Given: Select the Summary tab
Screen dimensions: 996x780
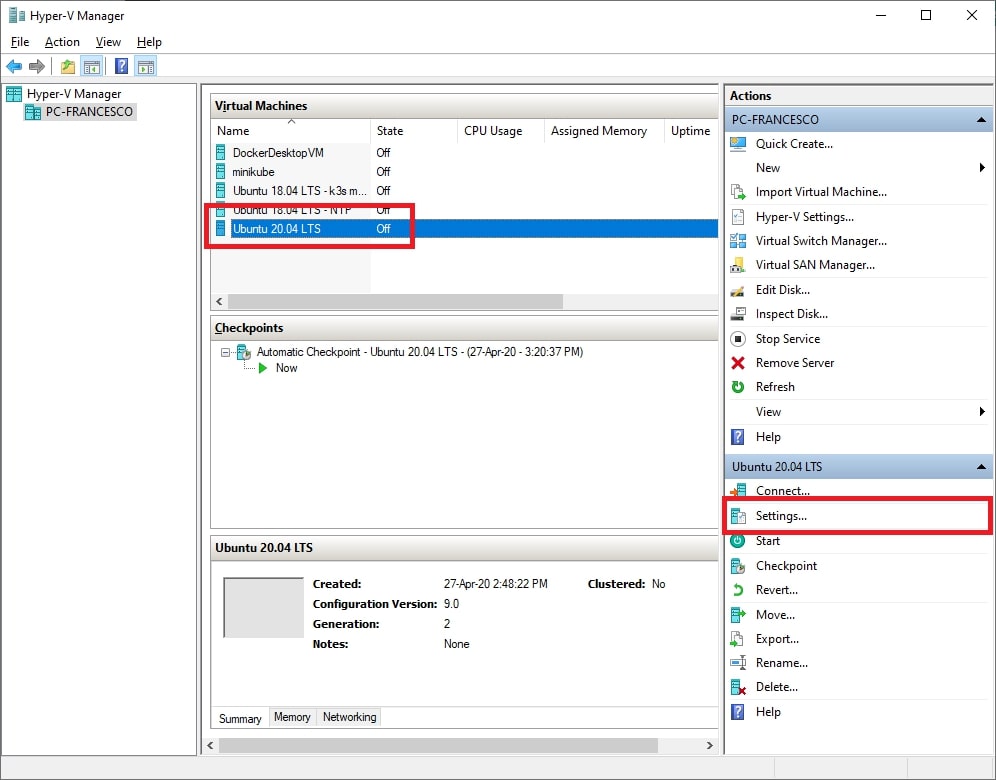Looking at the screenshot, I should pos(240,718).
